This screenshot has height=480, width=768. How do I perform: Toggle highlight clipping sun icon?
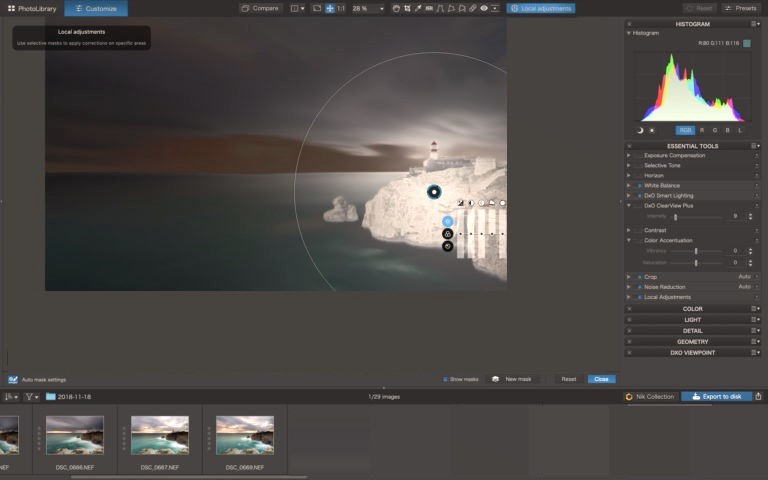pyautogui.click(x=652, y=130)
